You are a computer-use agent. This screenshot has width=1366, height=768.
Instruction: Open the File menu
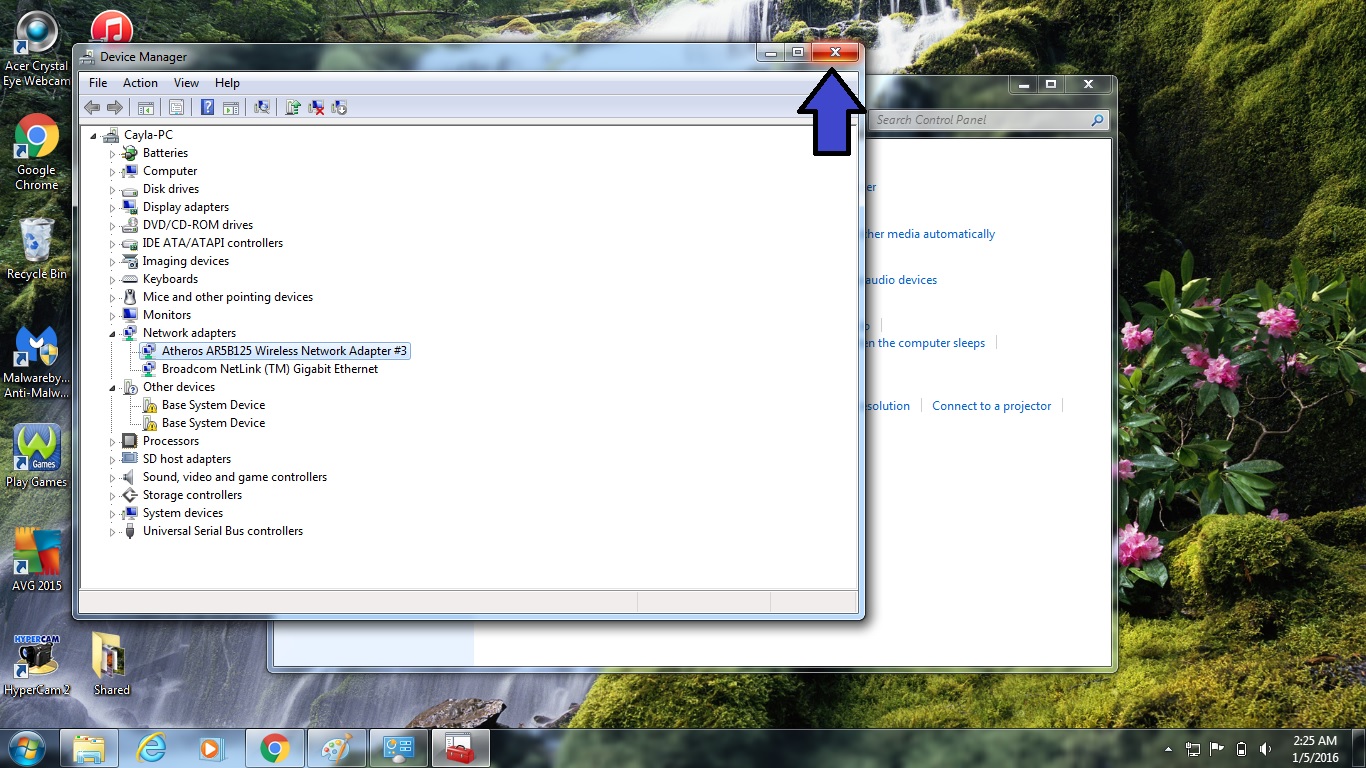click(98, 83)
